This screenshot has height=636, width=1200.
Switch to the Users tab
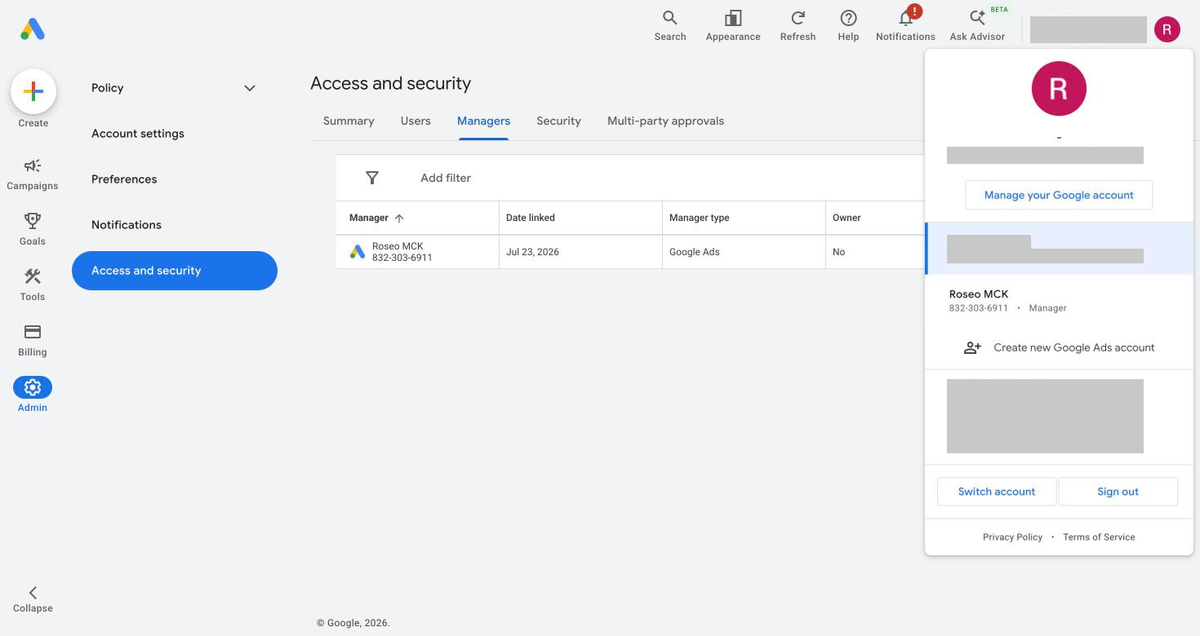click(x=415, y=121)
